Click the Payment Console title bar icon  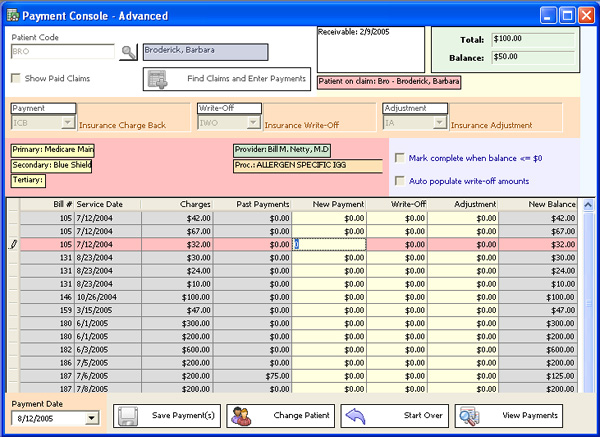(x=12, y=16)
